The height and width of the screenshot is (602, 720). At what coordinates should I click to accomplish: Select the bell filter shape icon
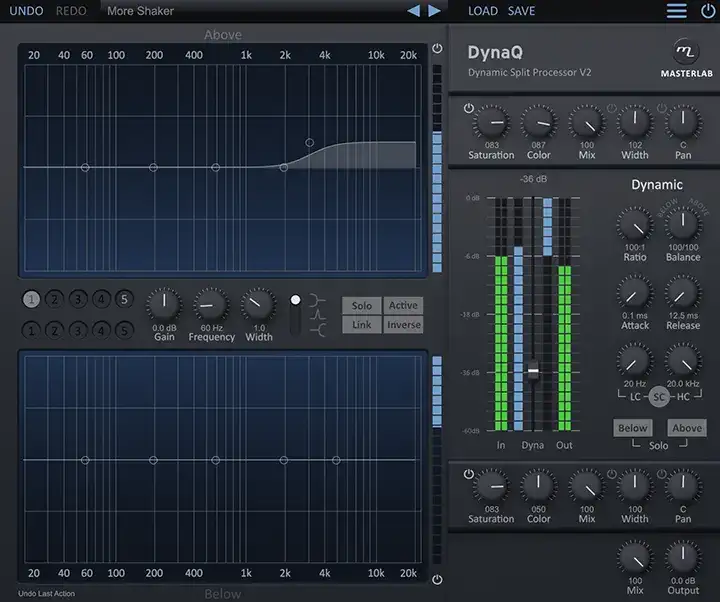pyautogui.click(x=318, y=315)
